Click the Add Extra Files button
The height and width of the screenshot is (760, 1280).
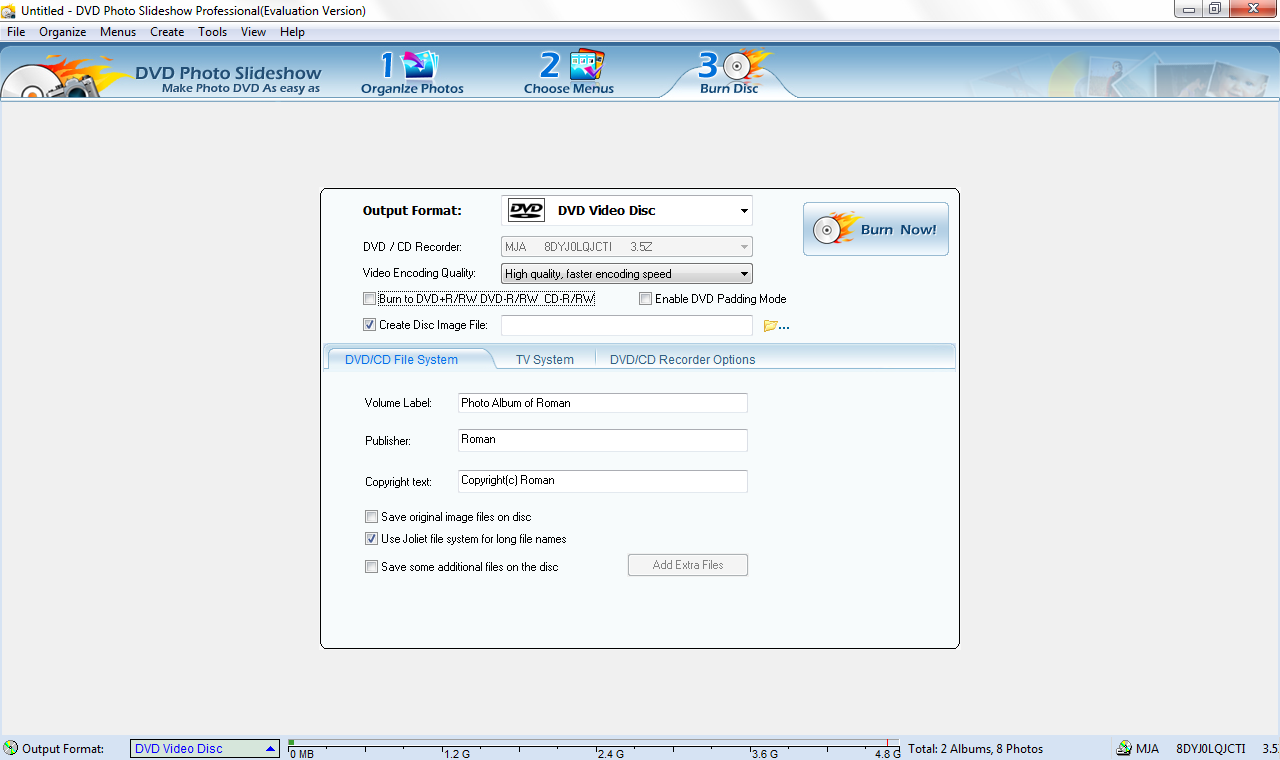point(688,565)
